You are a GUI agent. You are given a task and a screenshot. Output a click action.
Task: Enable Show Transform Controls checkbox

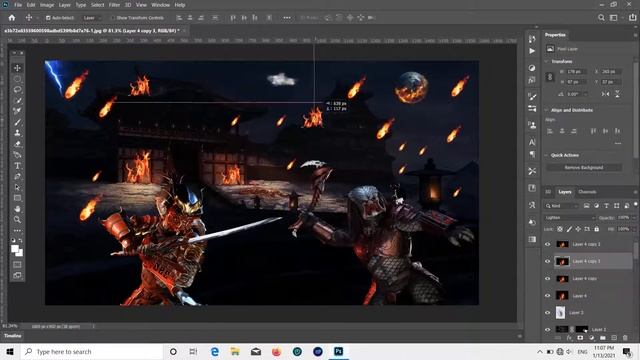[x=113, y=18]
